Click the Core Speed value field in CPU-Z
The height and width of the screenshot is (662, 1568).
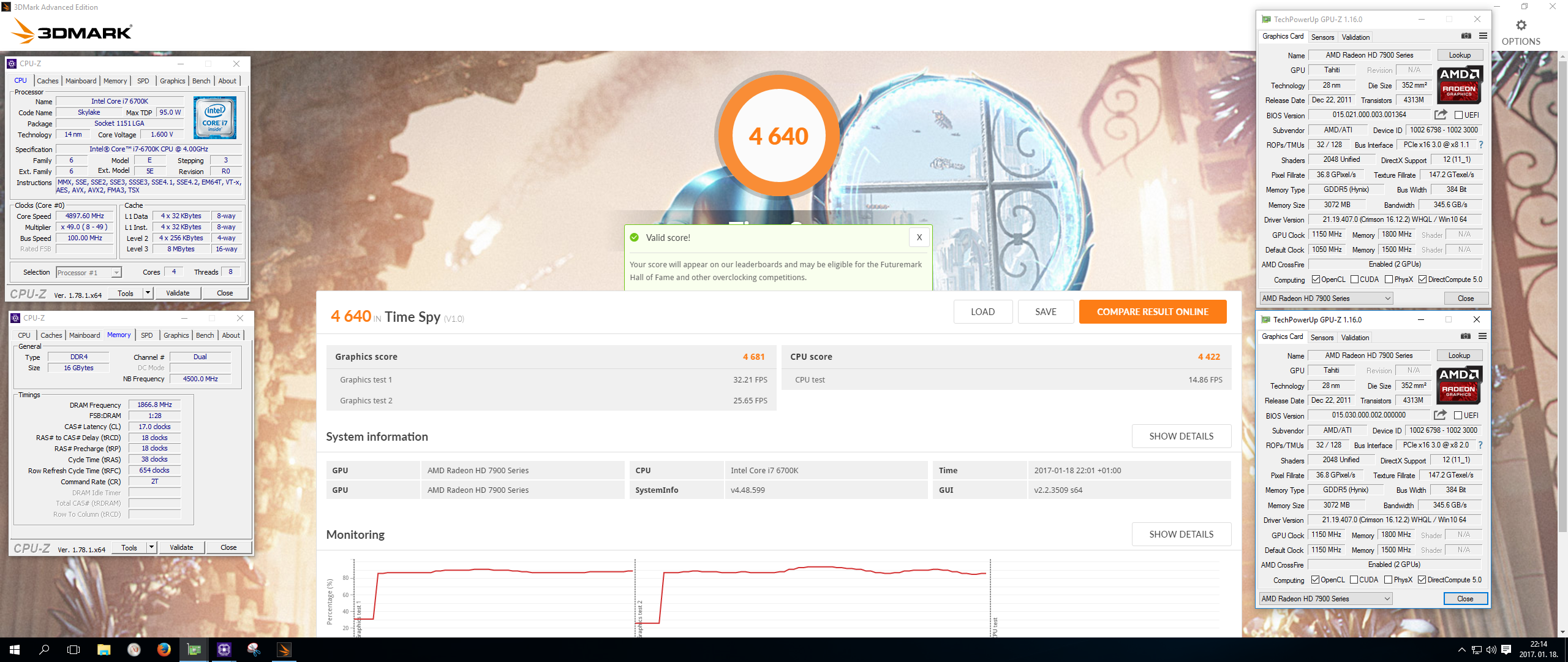(x=85, y=216)
